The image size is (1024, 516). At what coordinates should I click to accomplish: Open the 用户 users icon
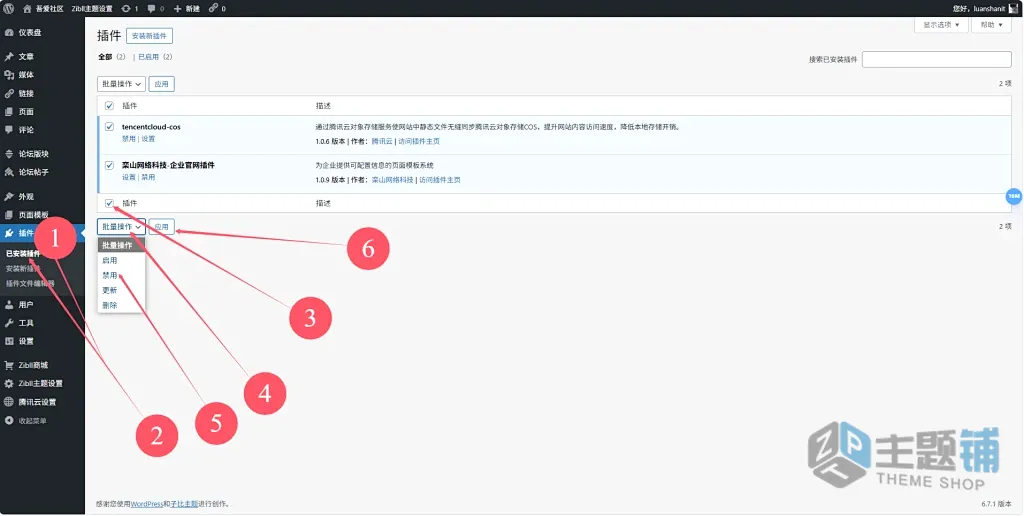click(9, 305)
